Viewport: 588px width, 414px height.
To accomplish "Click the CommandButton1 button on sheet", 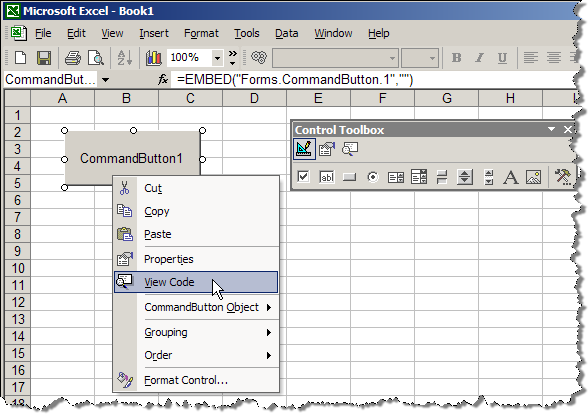I will click(x=132, y=158).
